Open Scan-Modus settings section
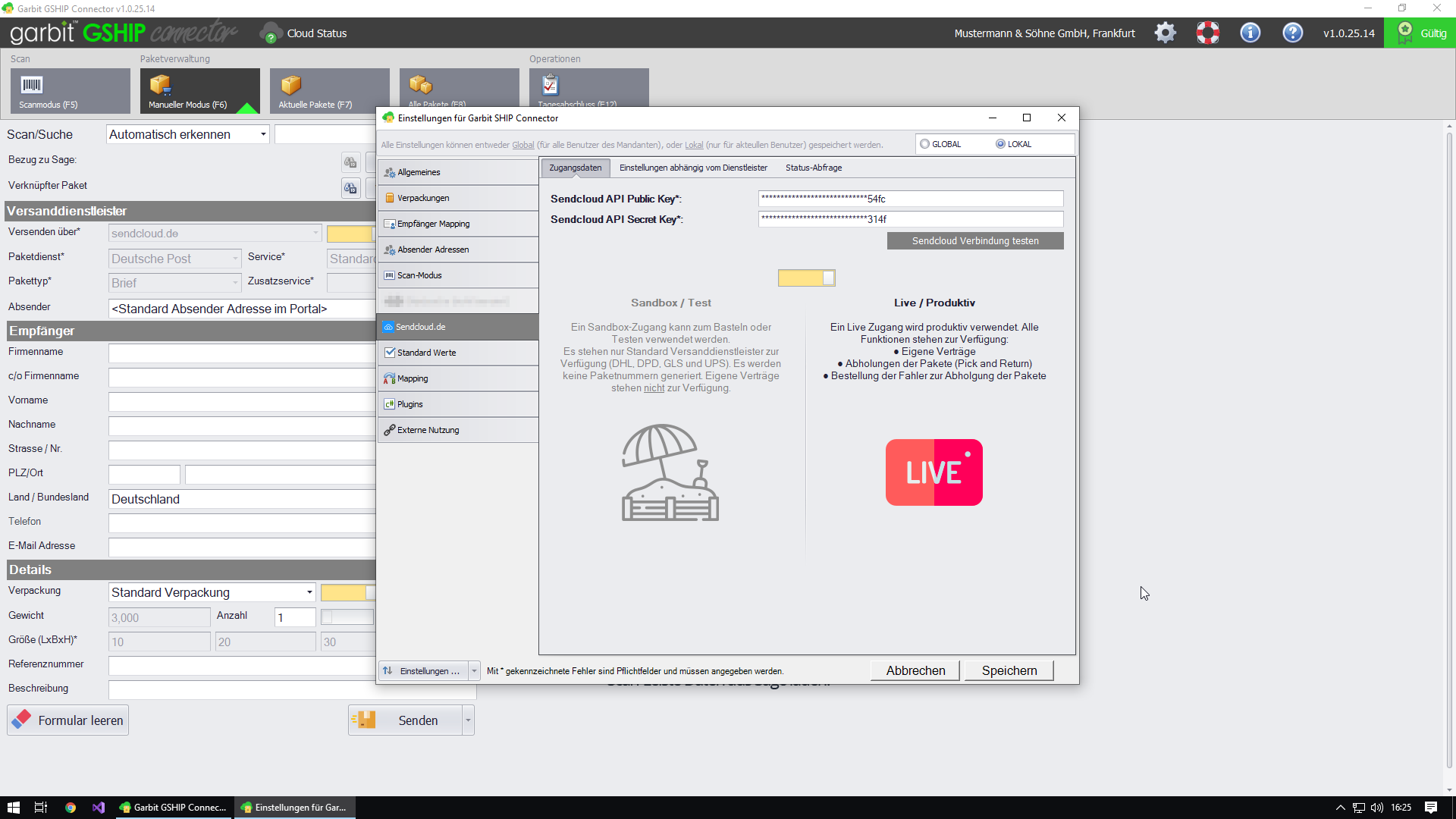The height and width of the screenshot is (819, 1456). pos(458,275)
